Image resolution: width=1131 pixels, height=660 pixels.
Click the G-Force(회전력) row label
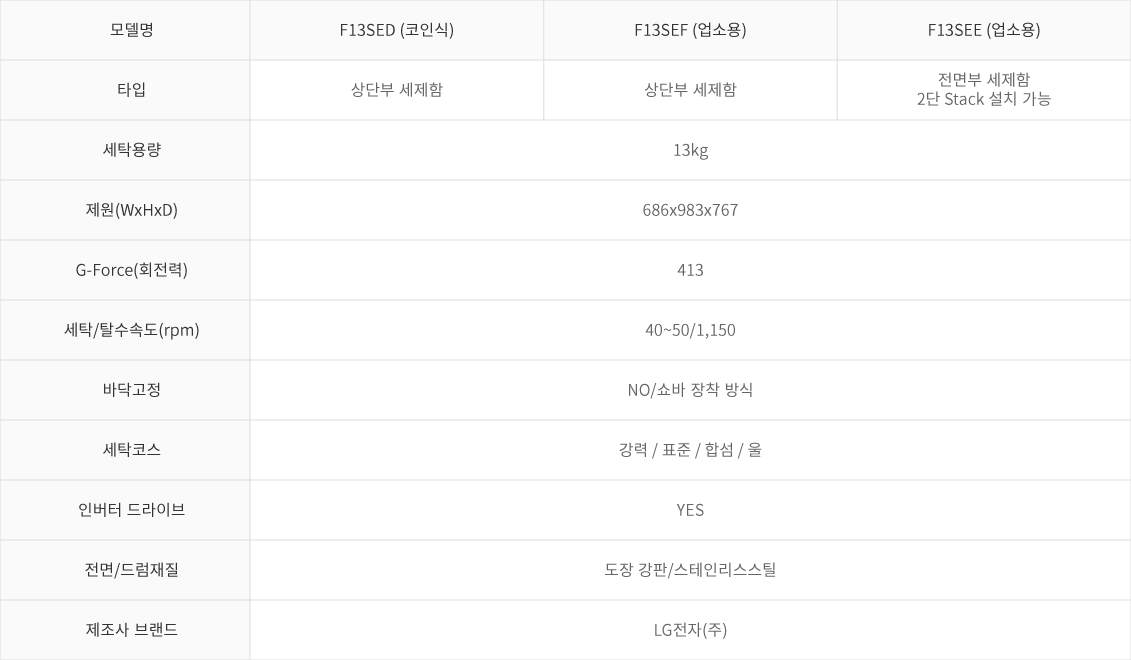tap(131, 270)
